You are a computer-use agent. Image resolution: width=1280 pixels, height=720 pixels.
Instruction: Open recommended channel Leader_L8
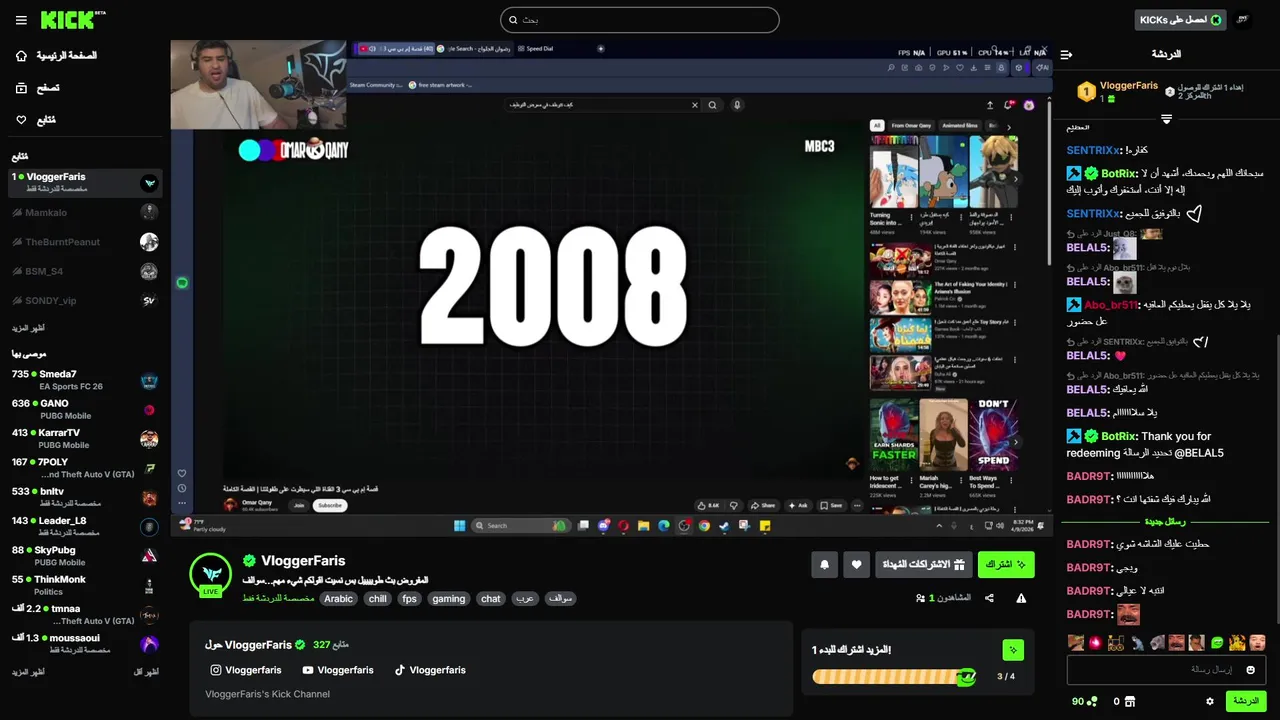point(84,526)
